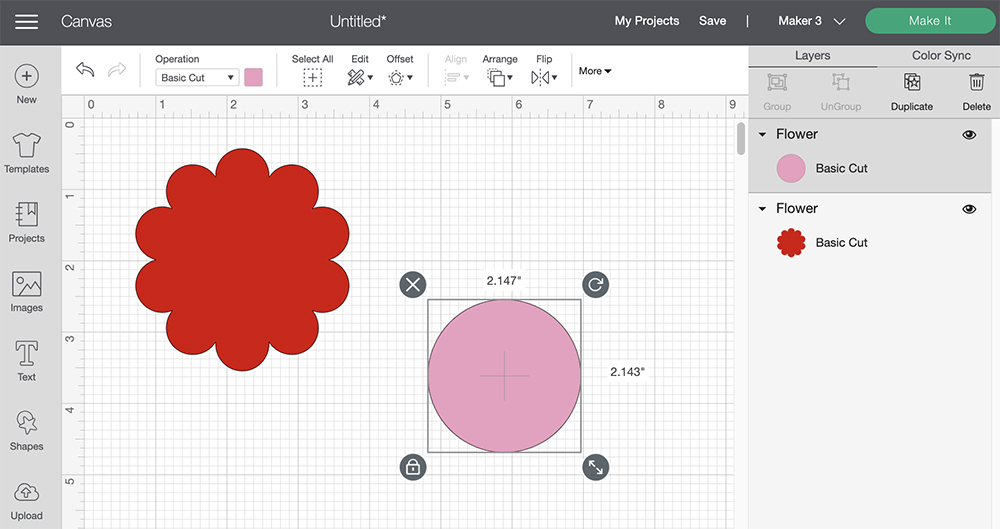This screenshot has height=529, width=1000.
Task: Open the hamburger main menu
Action: 26,22
